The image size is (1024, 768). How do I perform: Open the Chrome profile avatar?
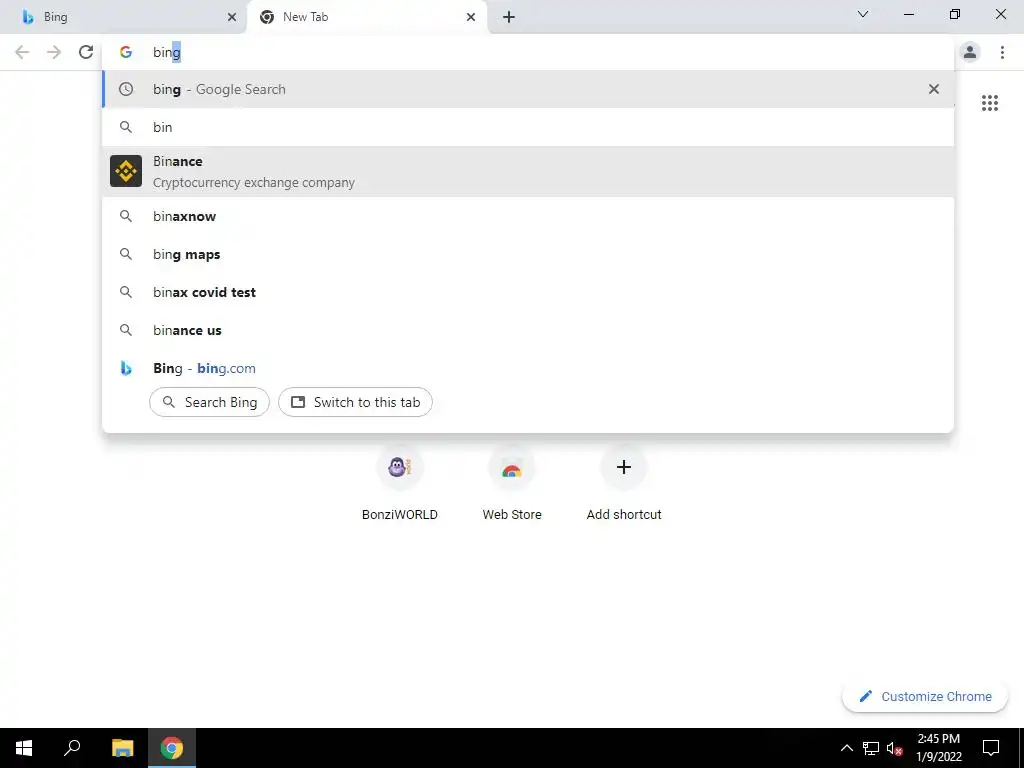[x=970, y=52]
